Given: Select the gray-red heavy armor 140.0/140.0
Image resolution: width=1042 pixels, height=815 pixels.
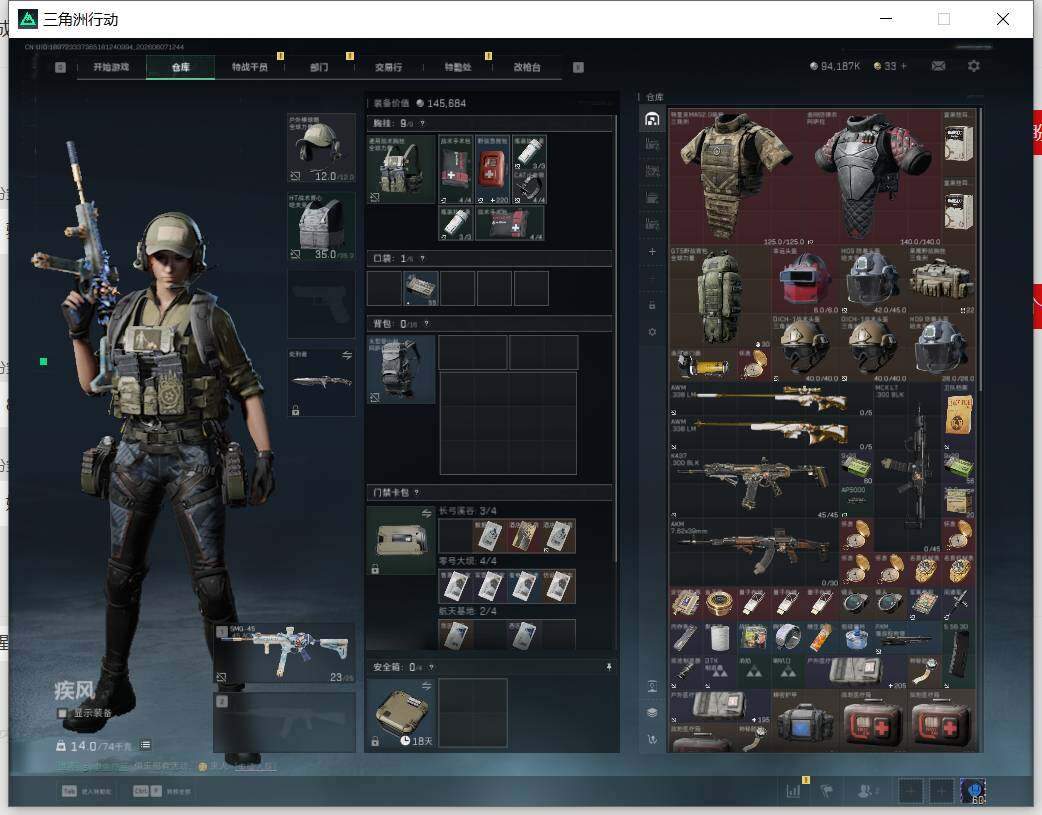Looking at the screenshot, I should pyautogui.click(x=873, y=177).
